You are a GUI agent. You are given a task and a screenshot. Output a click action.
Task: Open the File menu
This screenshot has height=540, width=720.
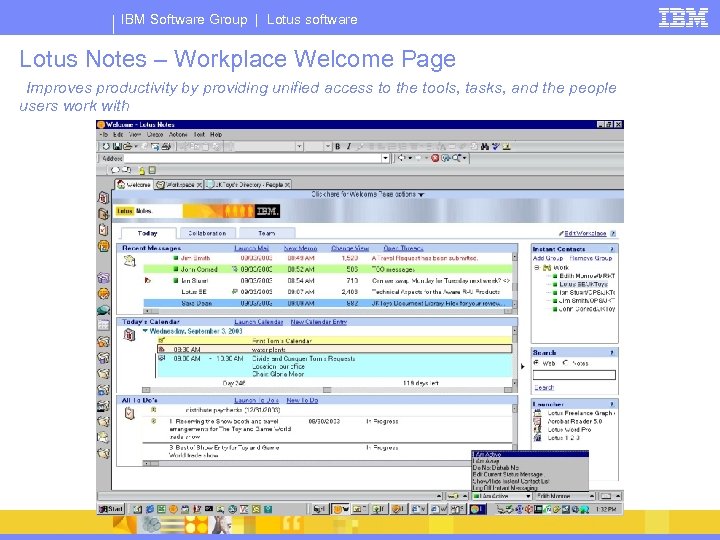point(104,135)
